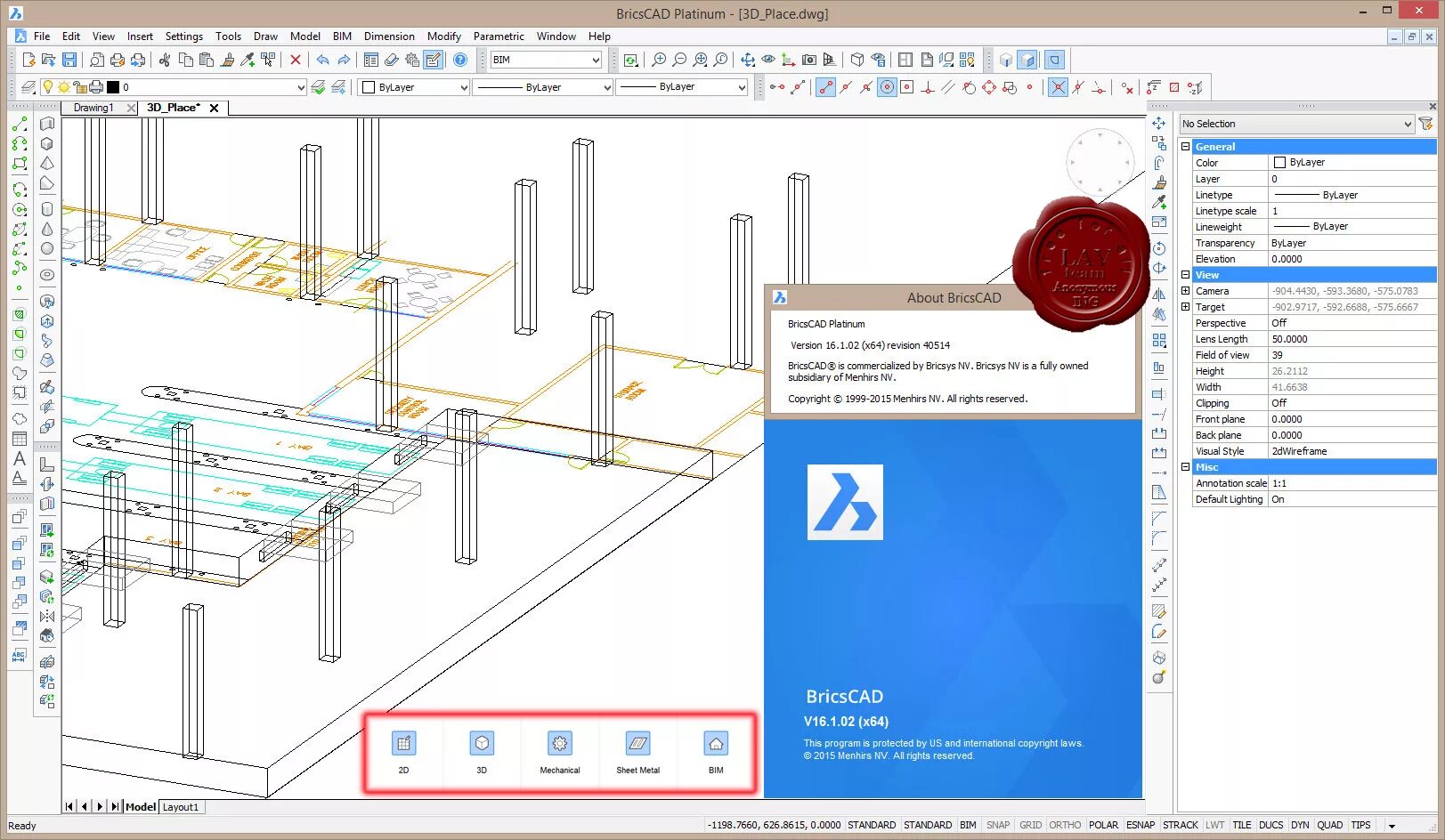Image resolution: width=1445 pixels, height=840 pixels.
Task: Click the red Delete X icon
Action: click(296, 60)
